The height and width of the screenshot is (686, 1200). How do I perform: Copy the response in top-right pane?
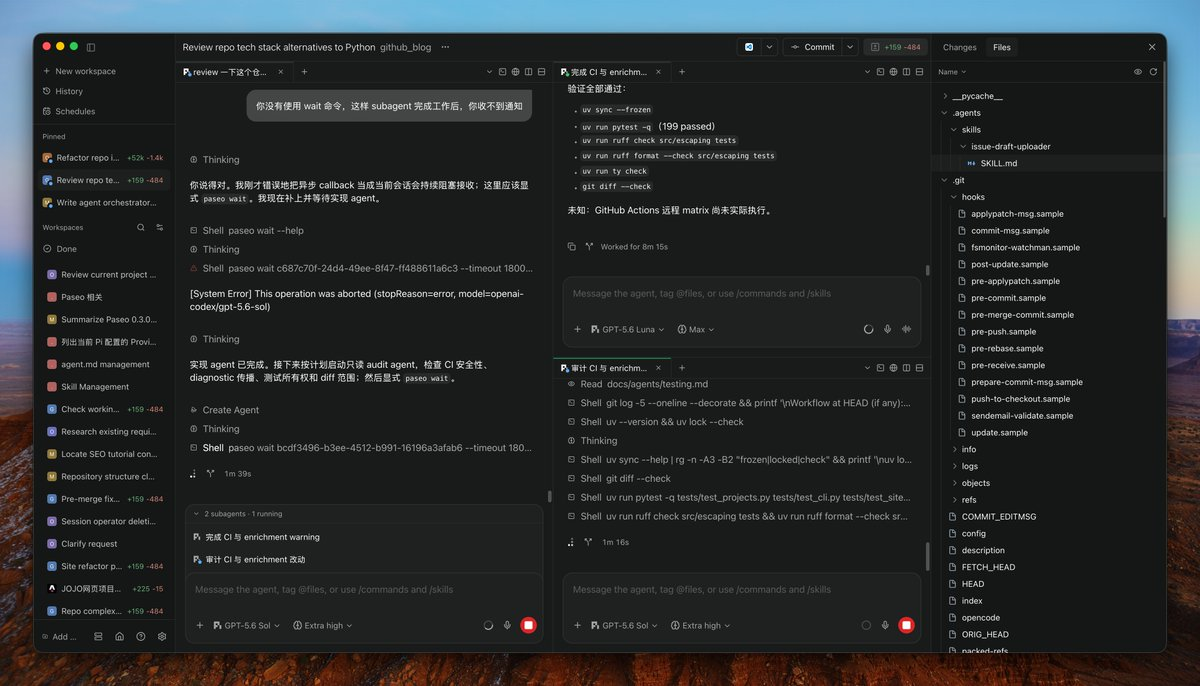pyautogui.click(x=571, y=246)
